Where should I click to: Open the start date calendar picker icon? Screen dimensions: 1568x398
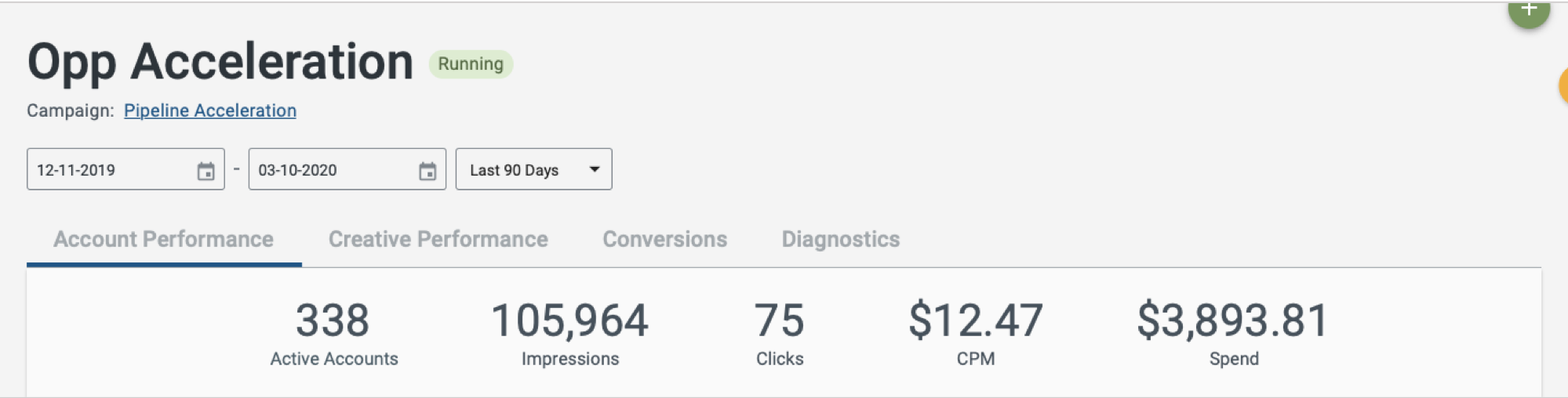coord(206,171)
